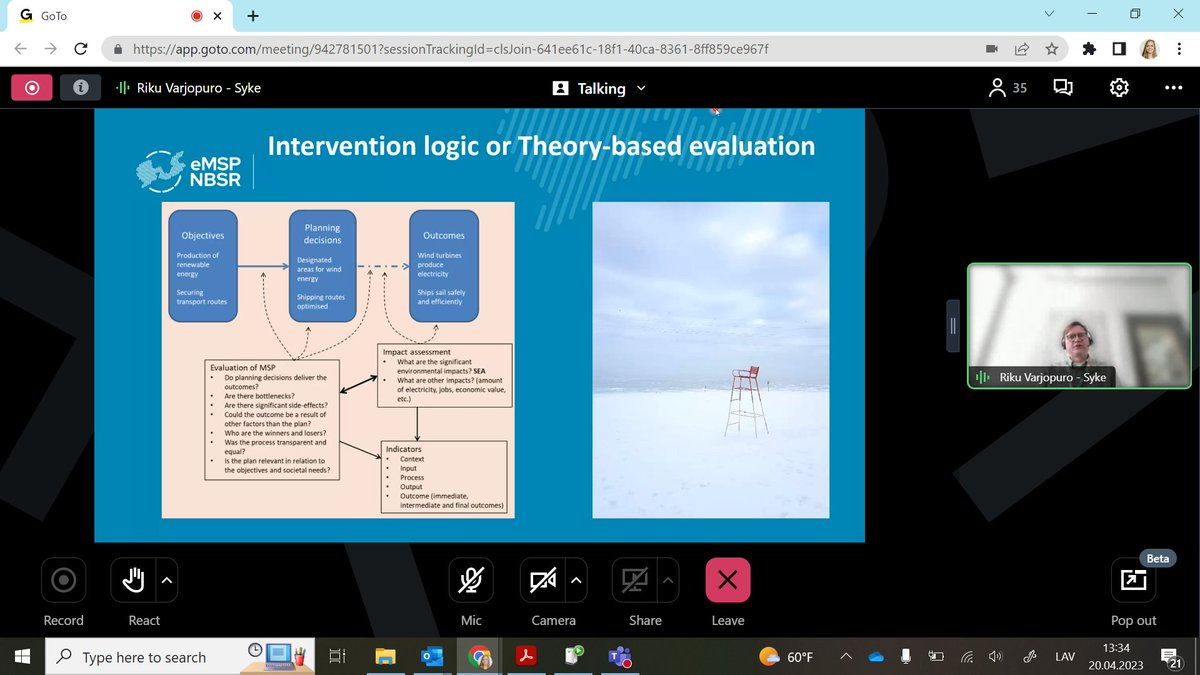Share this page from address bar
The height and width of the screenshot is (675, 1200).
tap(1022, 48)
